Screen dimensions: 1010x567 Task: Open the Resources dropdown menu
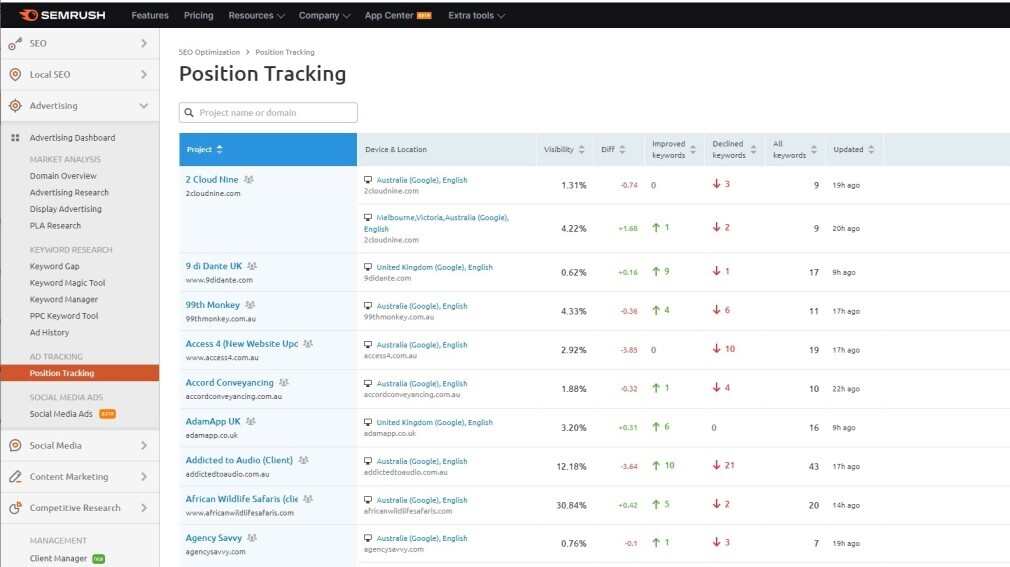coord(256,15)
